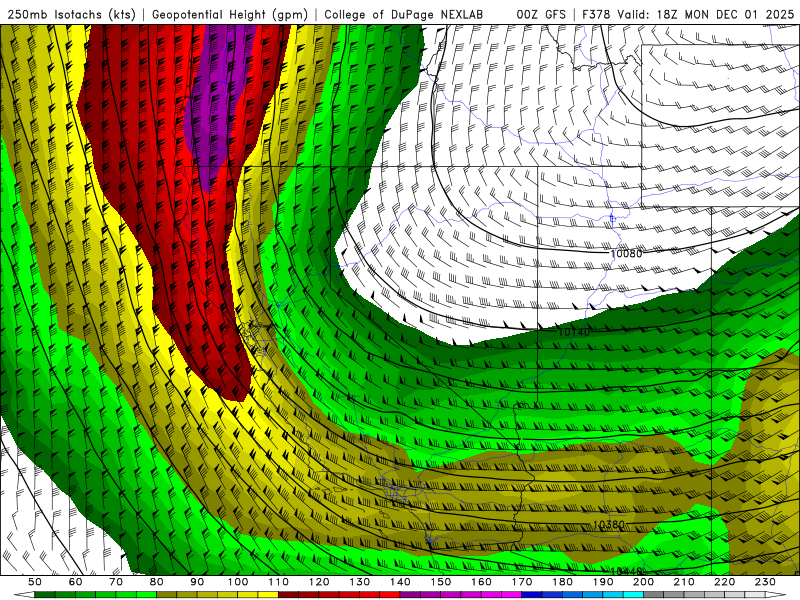800x600 pixels.
Task: Select the bright green swatch left of 80
Action: 146,595
